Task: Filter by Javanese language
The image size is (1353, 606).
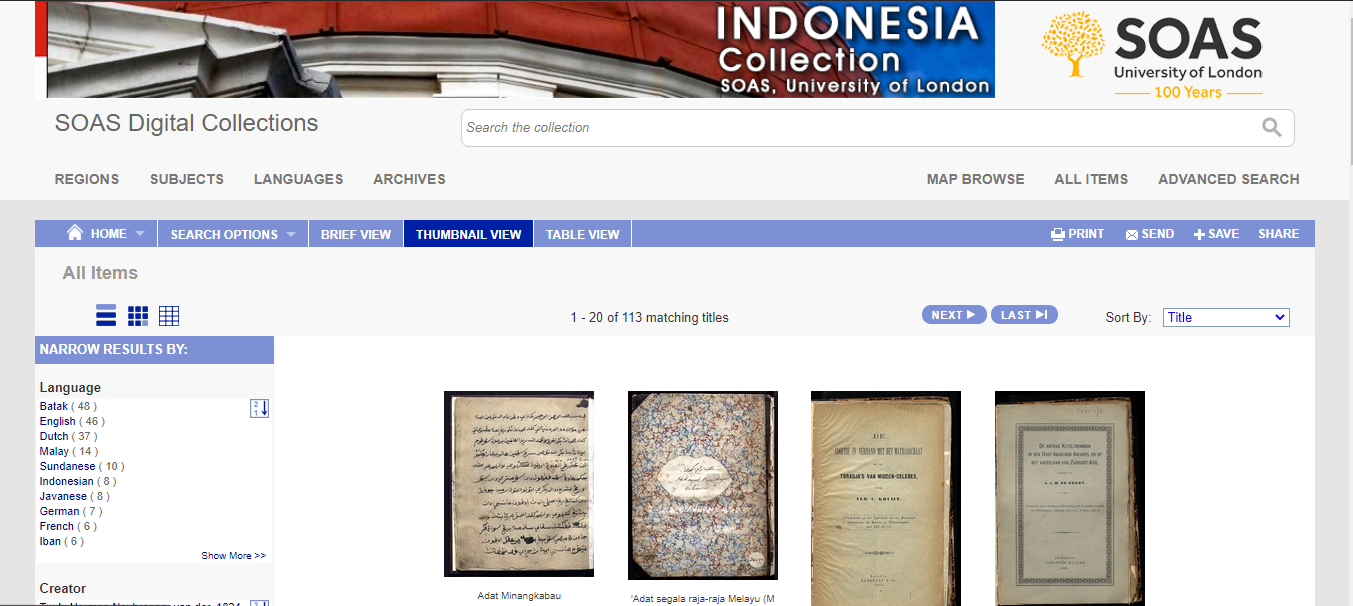Action: (x=63, y=496)
